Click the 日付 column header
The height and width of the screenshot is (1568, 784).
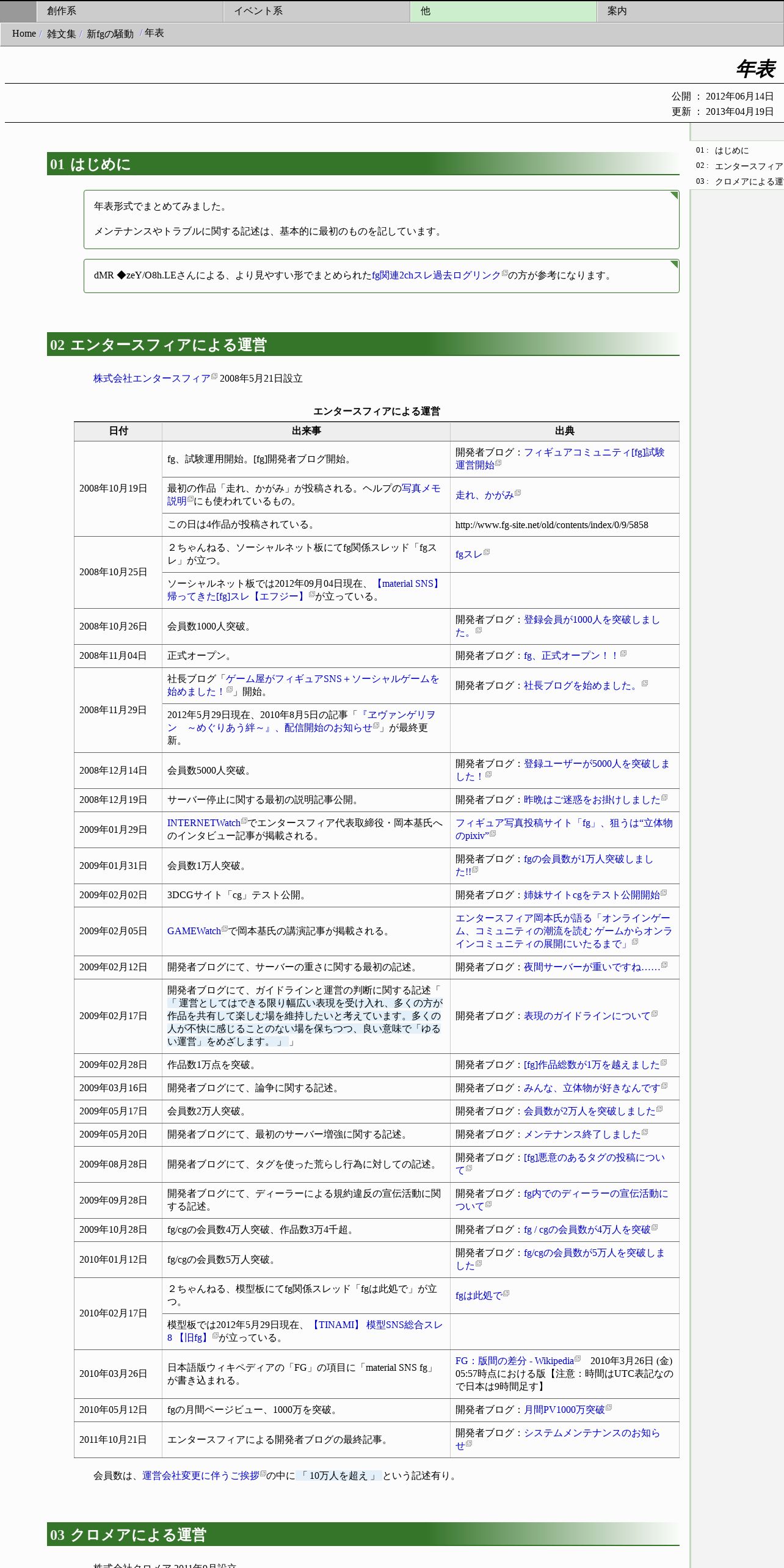pyautogui.click(x=118, y=431)
